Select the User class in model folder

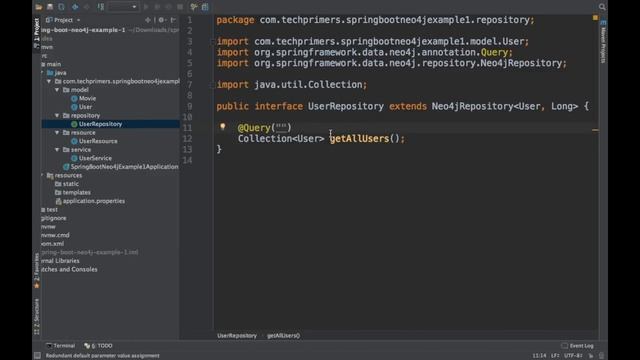[82, 107]
